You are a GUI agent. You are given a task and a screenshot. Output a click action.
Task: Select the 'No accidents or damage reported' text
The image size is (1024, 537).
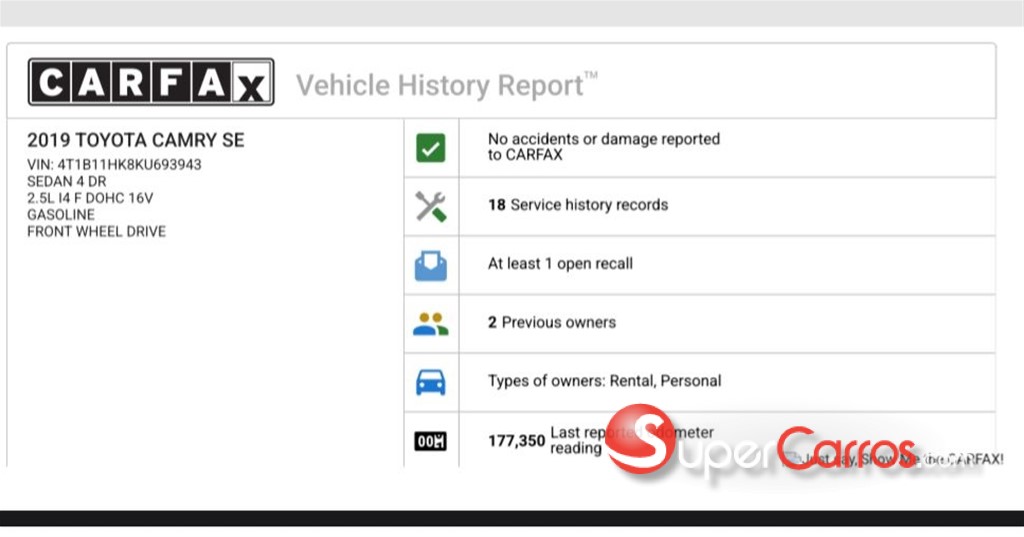603,147
